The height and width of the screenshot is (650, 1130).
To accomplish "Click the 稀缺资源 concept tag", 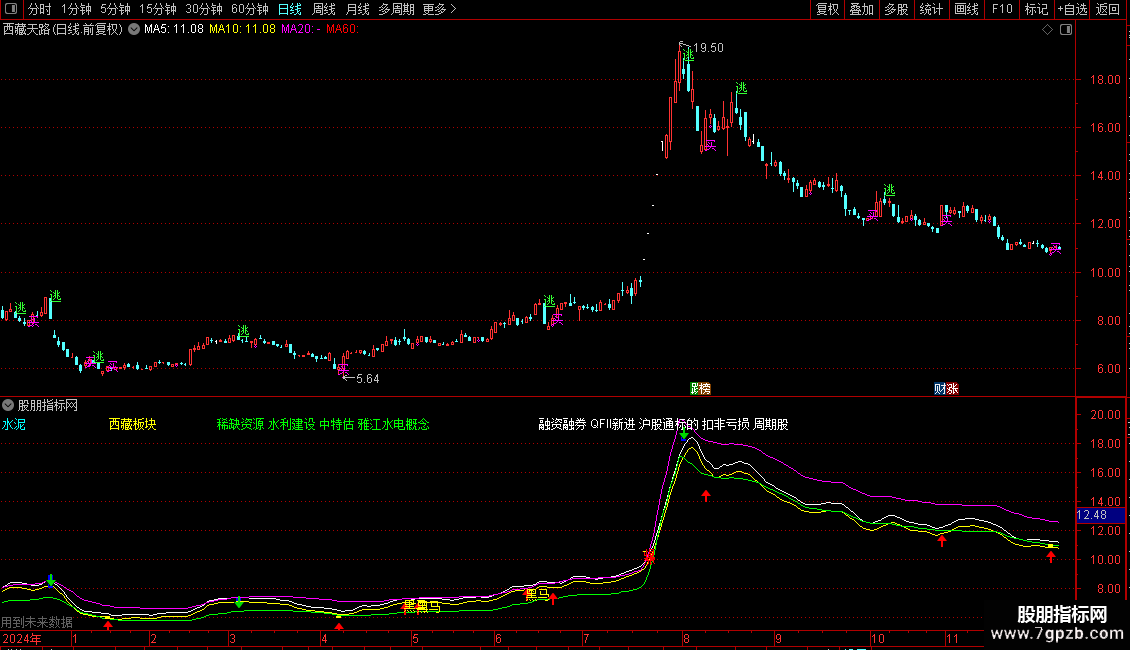I will point(240,424).
